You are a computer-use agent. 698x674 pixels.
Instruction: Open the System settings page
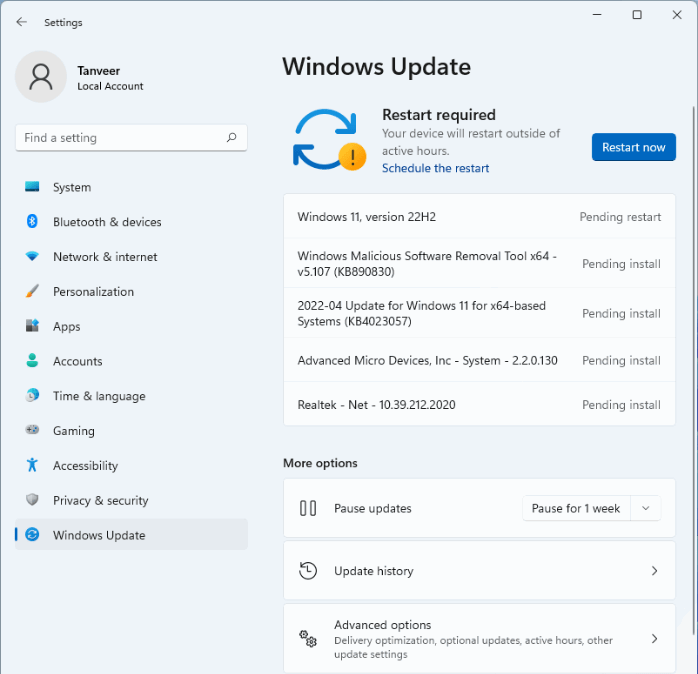click(131, 187)
